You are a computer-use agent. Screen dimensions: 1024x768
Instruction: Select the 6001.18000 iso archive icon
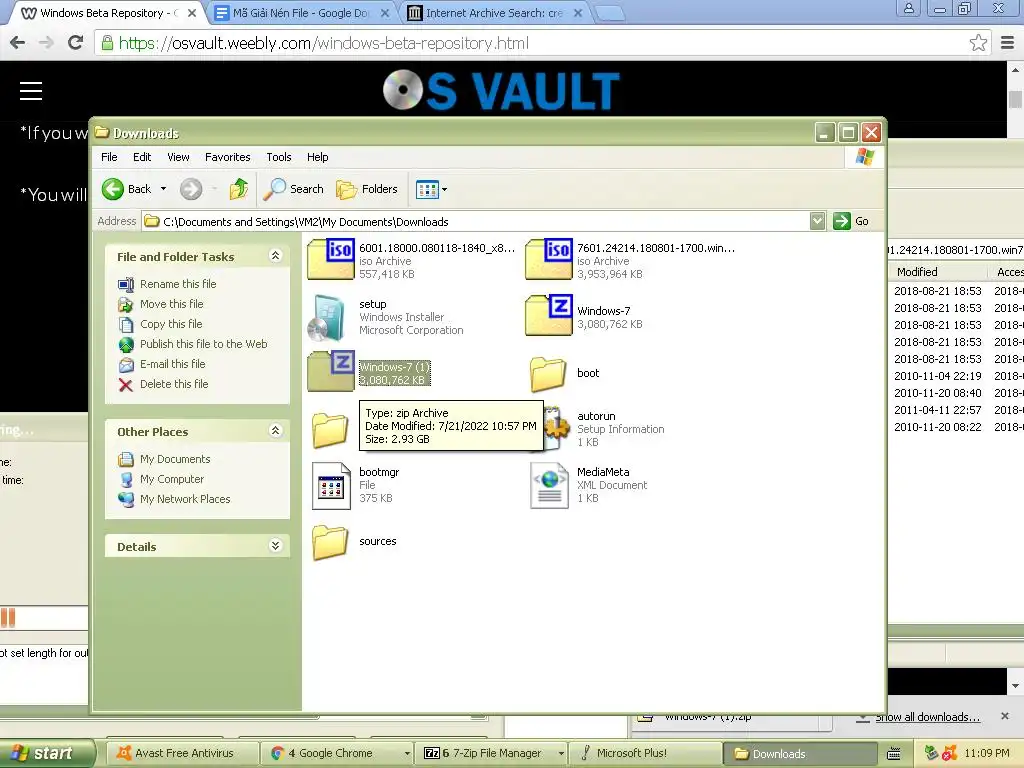click(330, 259)
